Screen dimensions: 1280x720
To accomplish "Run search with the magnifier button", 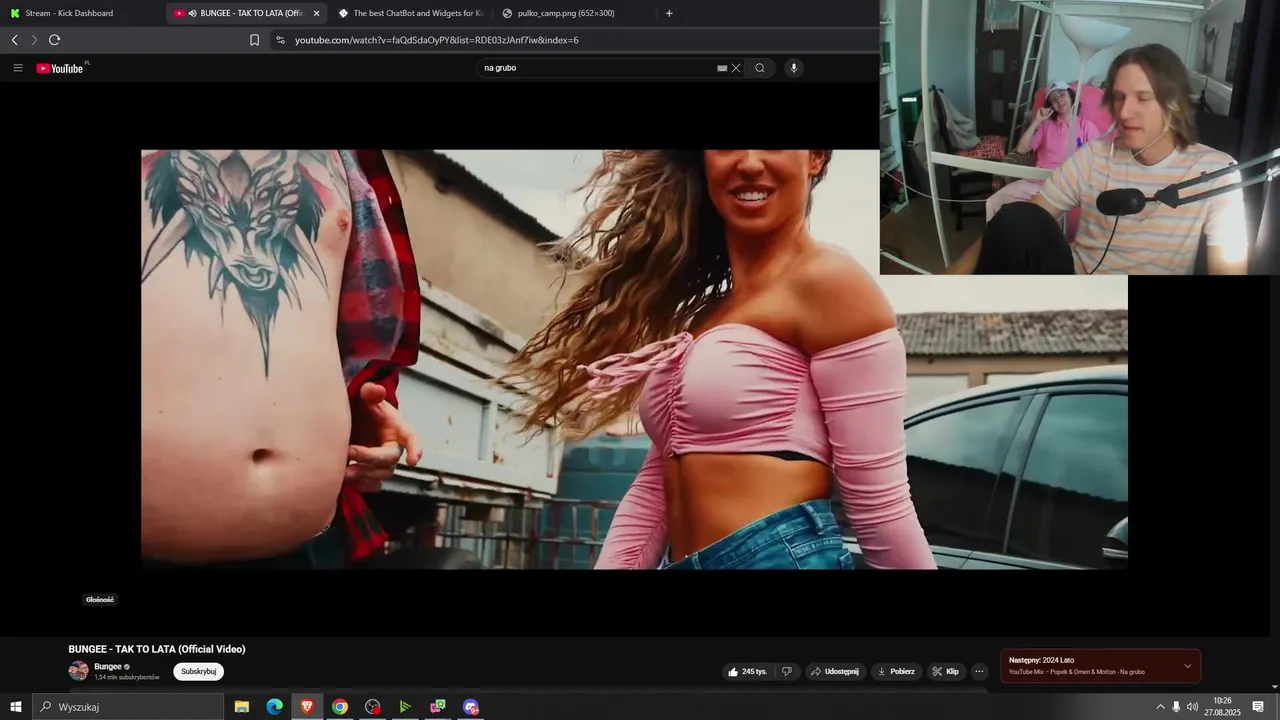I will (x=760, y=68).
